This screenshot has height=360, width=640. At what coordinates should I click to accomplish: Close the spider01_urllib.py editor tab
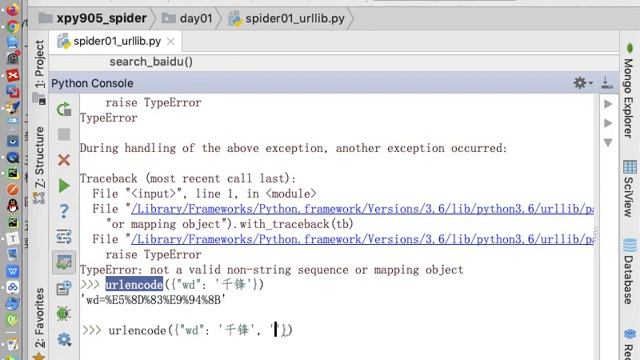171,41
